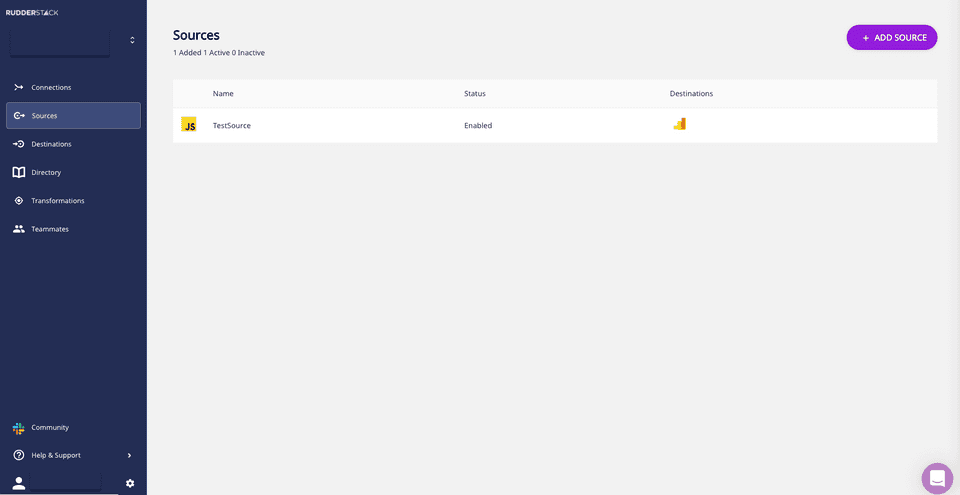Viewport: 960px width, 495px height.
Task: Click the JavaScript source icon for TestSource
Action: click(x=188, y=125)
